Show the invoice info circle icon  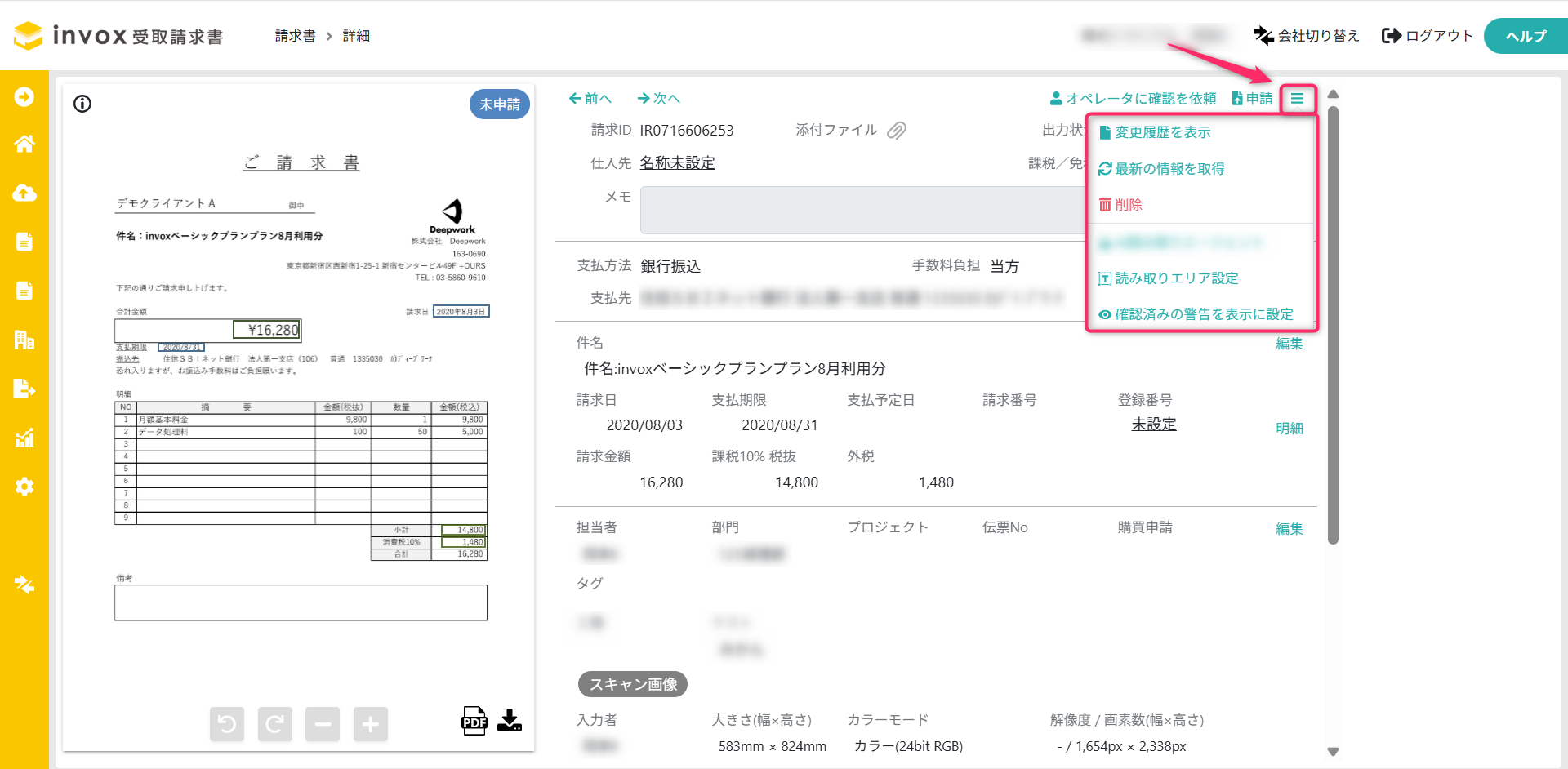82,104
